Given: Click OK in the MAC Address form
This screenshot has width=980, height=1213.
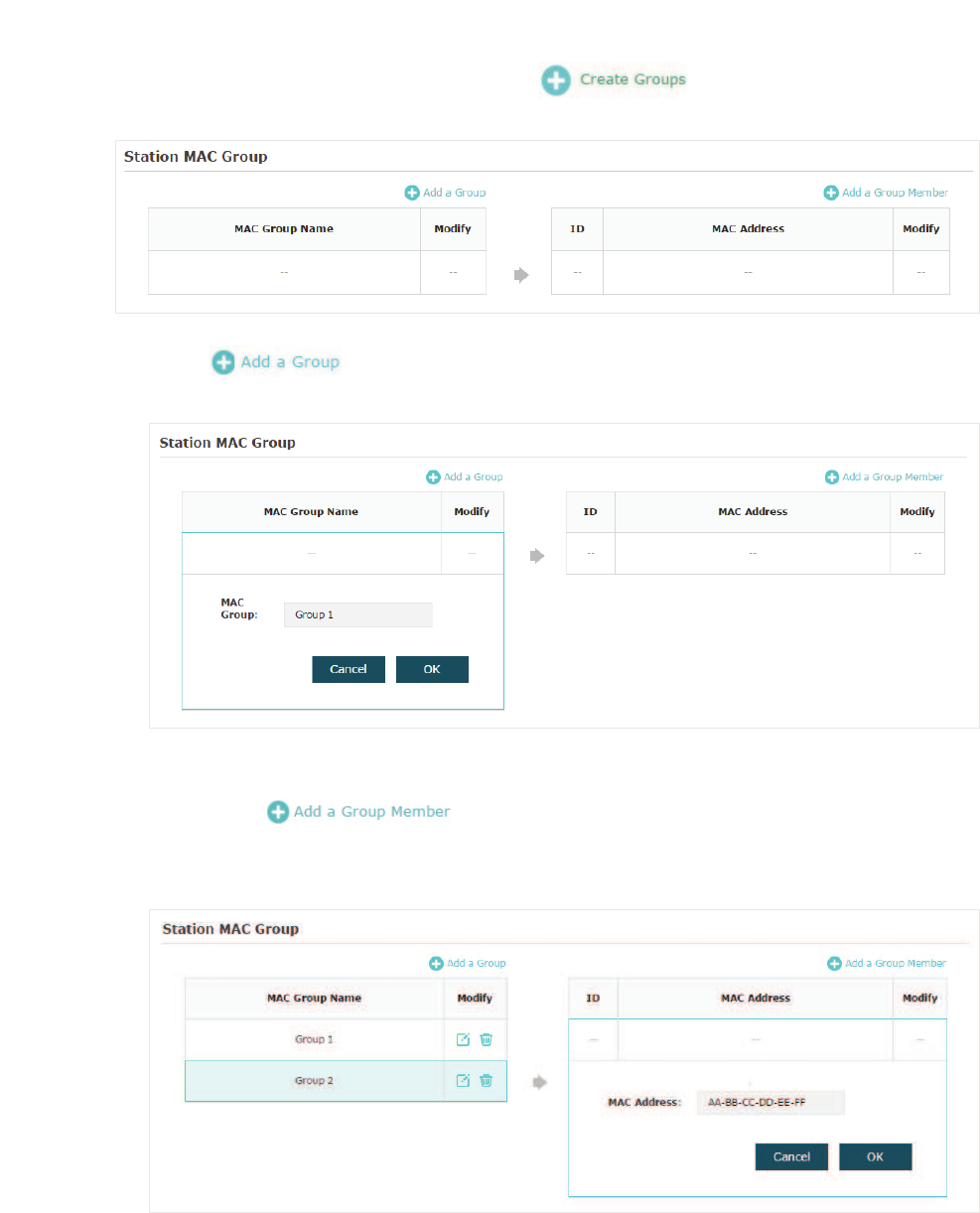Looking at the screenshot, I should point(875,1156).
